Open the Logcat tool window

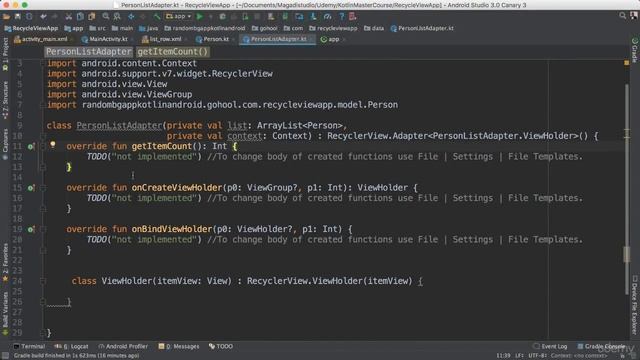click(x=72, y=347)
